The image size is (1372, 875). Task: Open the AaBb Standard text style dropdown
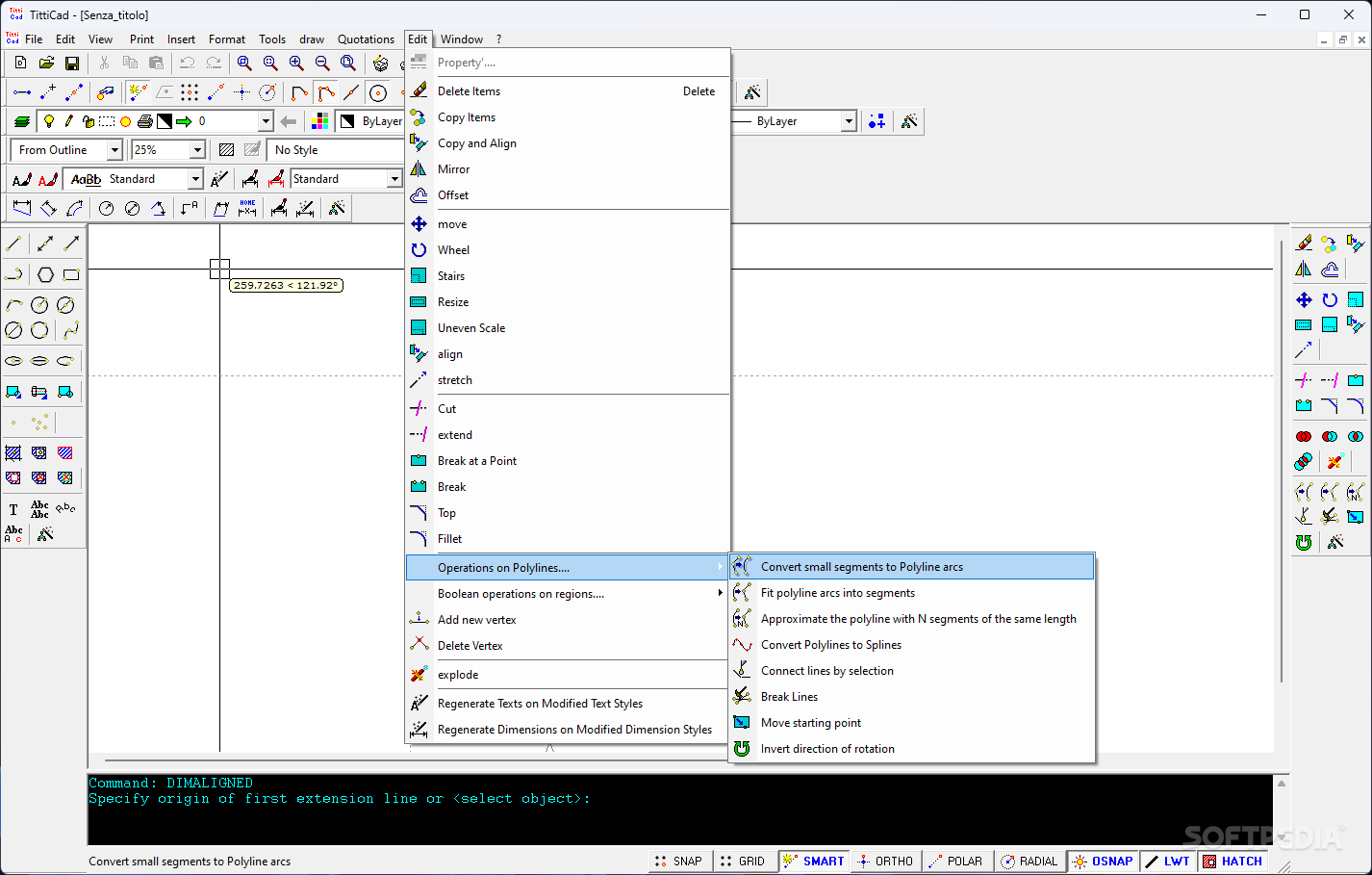(x=195, y=179)
